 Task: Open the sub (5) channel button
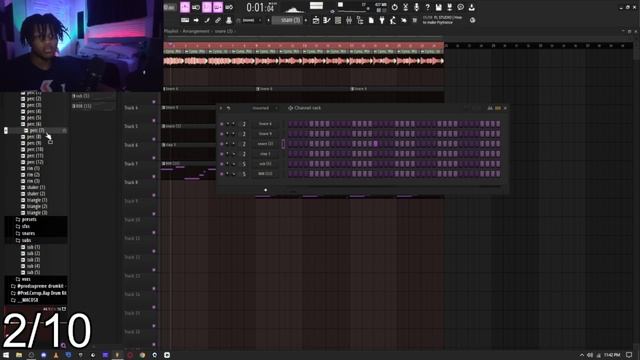pyautogui.click(x=265, y=164)
